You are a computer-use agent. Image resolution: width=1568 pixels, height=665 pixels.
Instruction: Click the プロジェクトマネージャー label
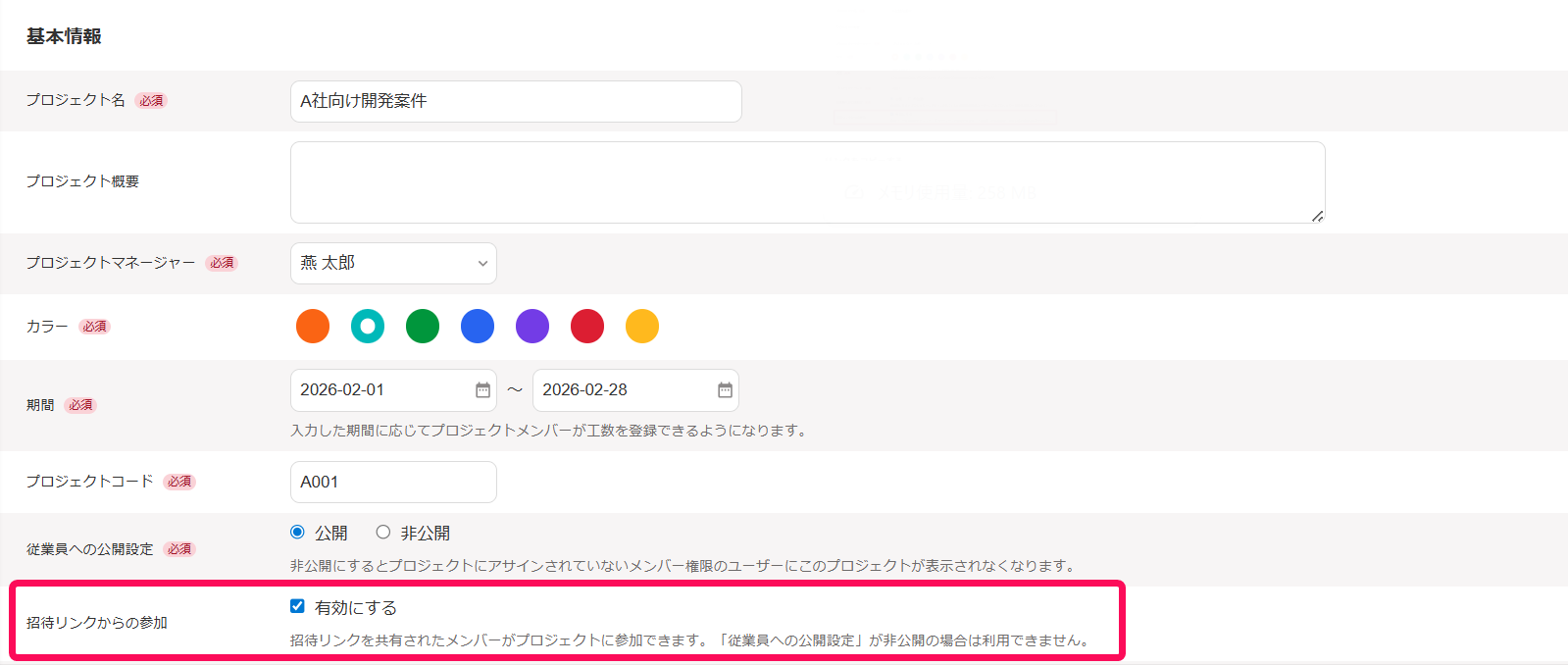111,263
